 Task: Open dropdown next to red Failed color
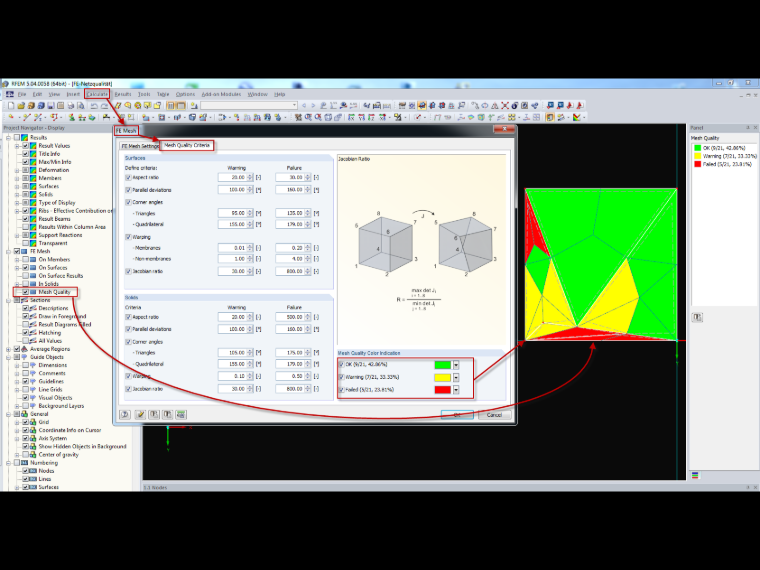click(x=456, y=390)
